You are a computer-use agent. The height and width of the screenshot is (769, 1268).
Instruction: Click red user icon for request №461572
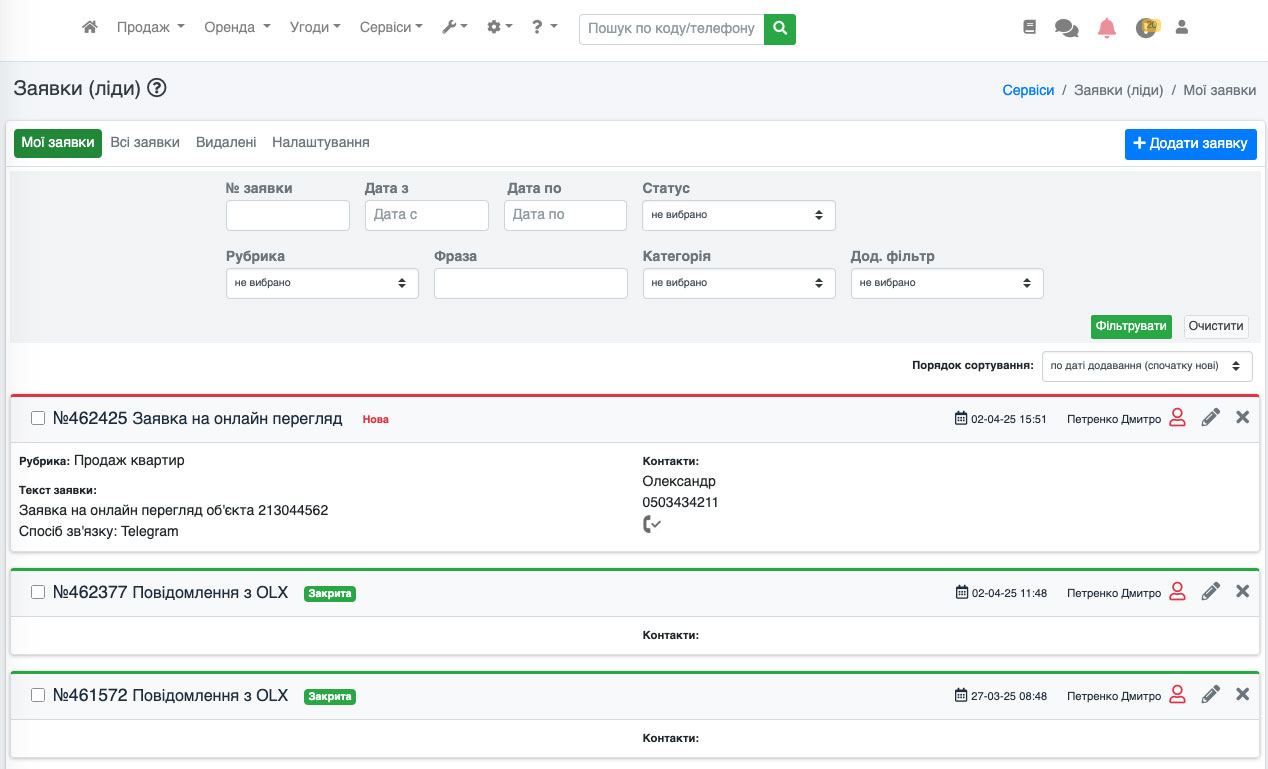coord(1177,694)
